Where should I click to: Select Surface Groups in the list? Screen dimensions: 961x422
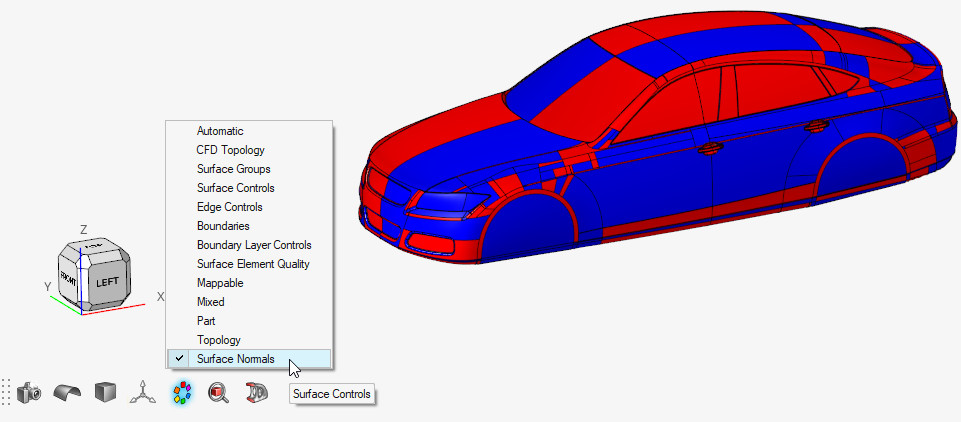[233, 169]
